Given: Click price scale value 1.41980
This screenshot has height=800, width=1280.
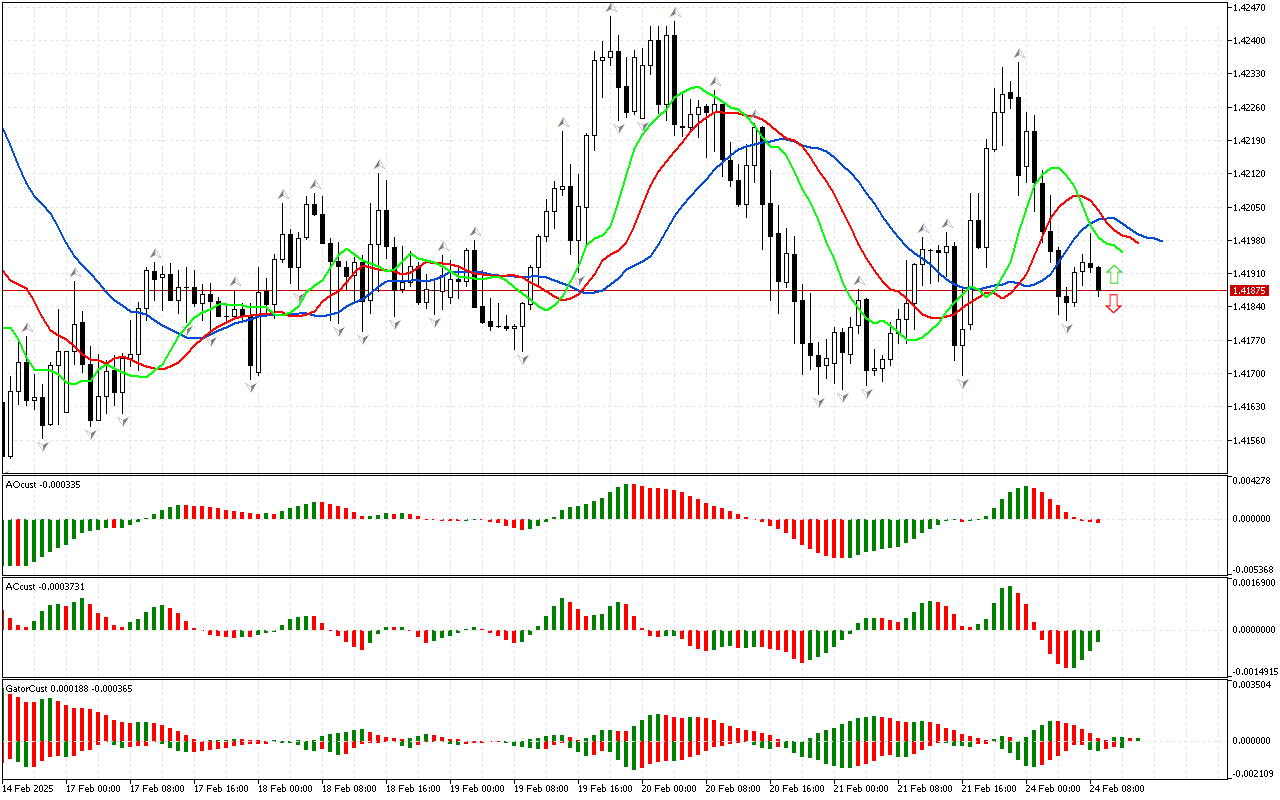Looking at the screenshot, I should 1249,240.
